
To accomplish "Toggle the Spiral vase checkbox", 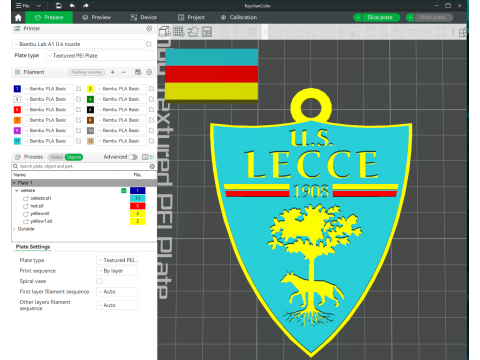I will [x=99, y=281].
